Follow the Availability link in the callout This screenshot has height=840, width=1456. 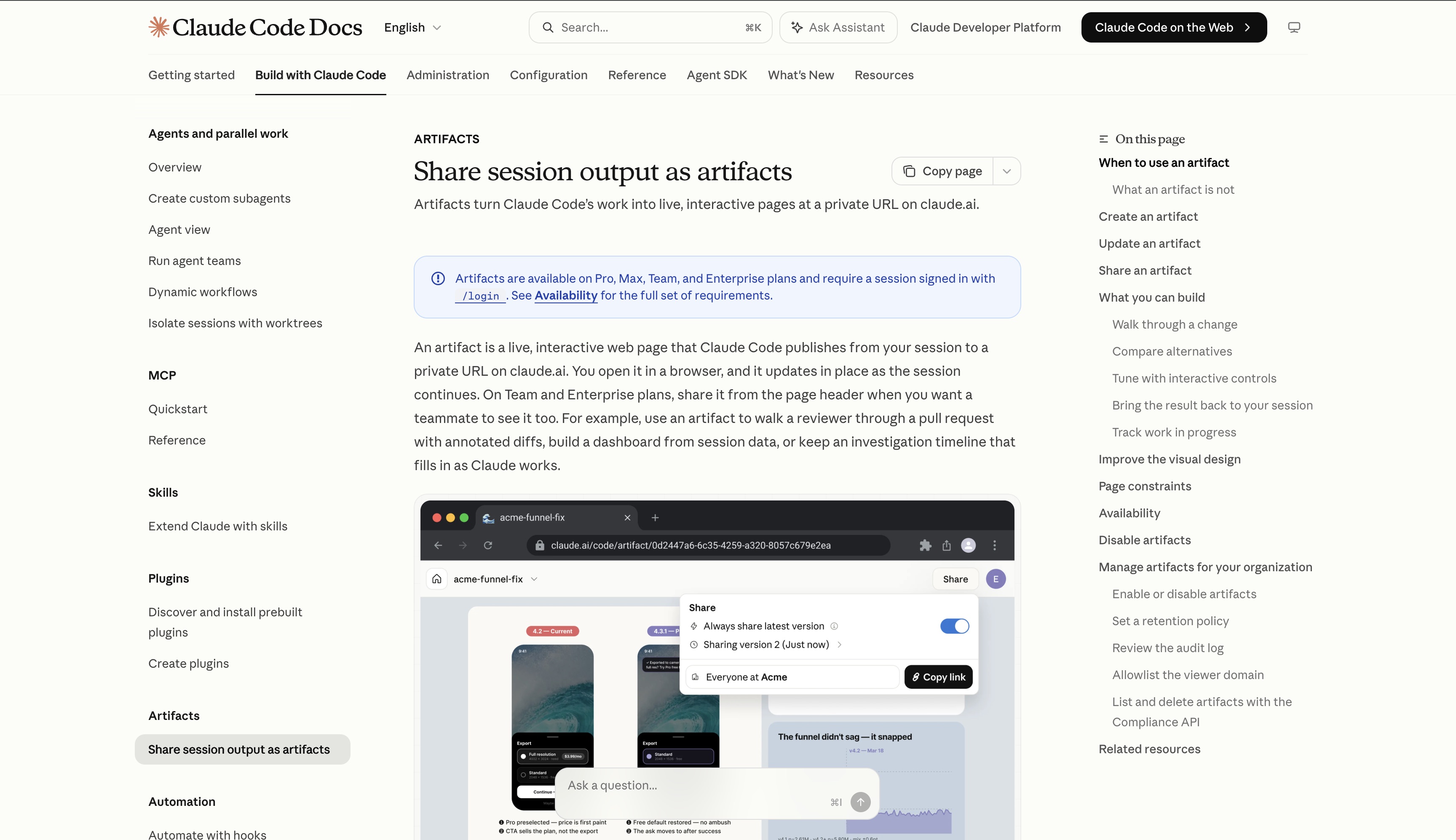[x=566, y=295]
